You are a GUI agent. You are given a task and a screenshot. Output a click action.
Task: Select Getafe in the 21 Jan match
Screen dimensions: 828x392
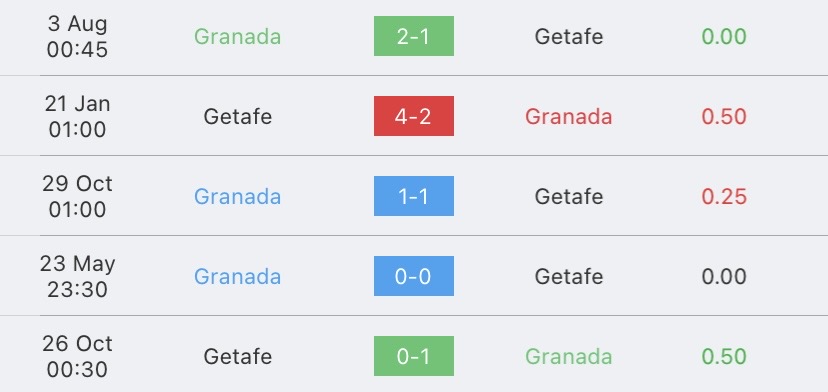pos(238,116)
